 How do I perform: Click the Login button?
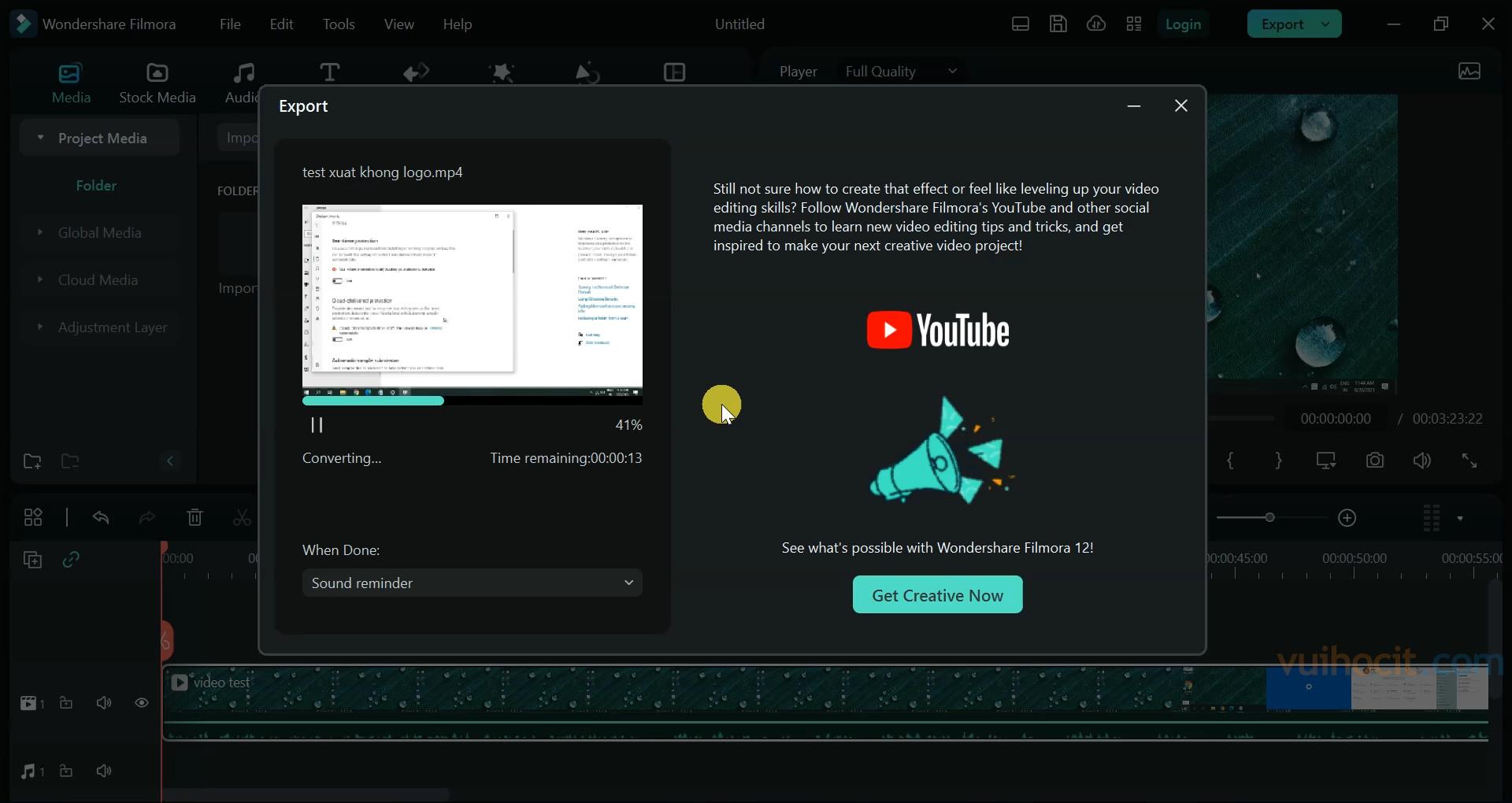point(1183,24)
